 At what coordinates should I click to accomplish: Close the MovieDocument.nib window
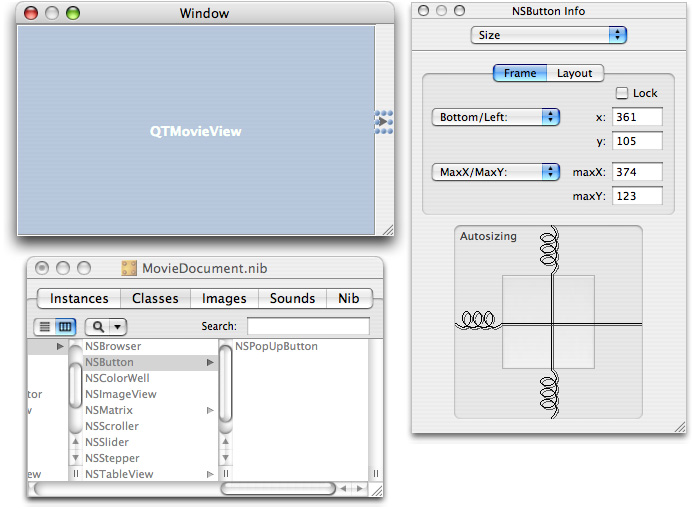pyautogui.click(x=42, y=268)
